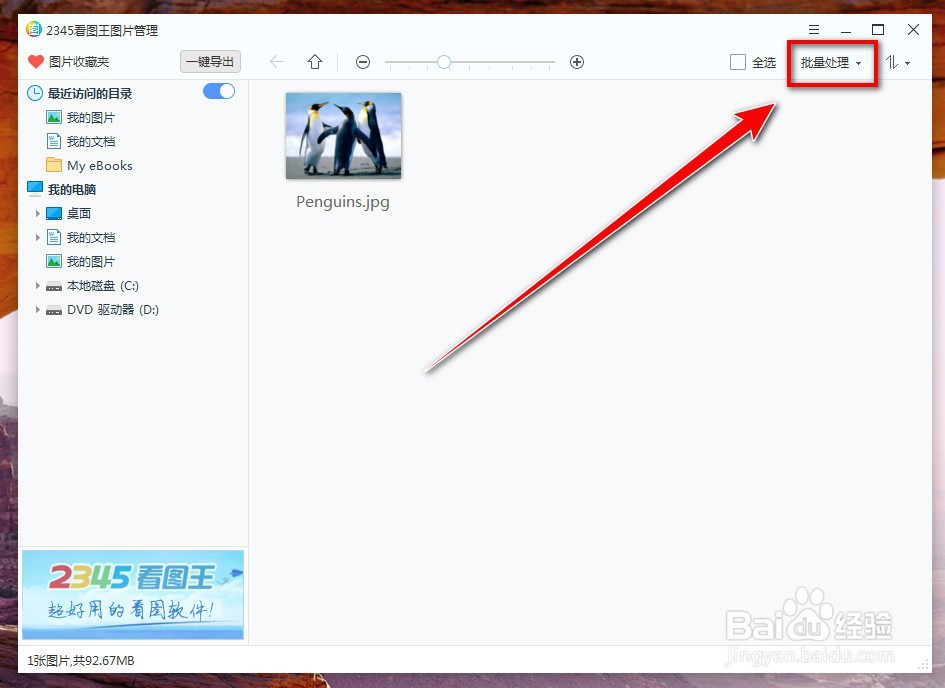Go back with the left arrow icon
The width and height of the screenshot is (945, 688).
coord(277,61)
